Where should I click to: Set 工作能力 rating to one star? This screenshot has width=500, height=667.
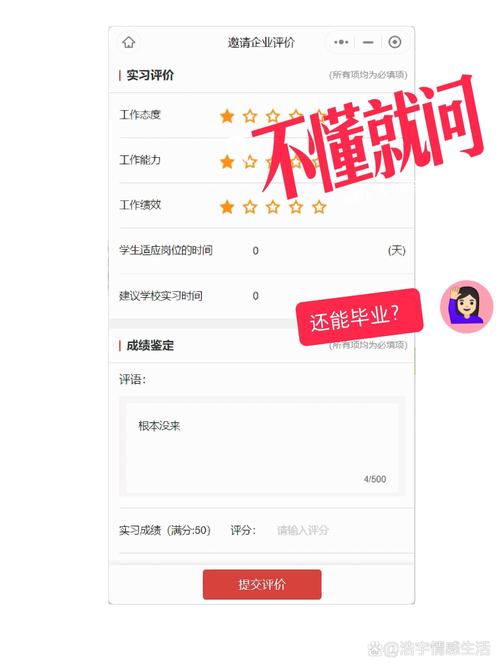click(x=227, y=162)
